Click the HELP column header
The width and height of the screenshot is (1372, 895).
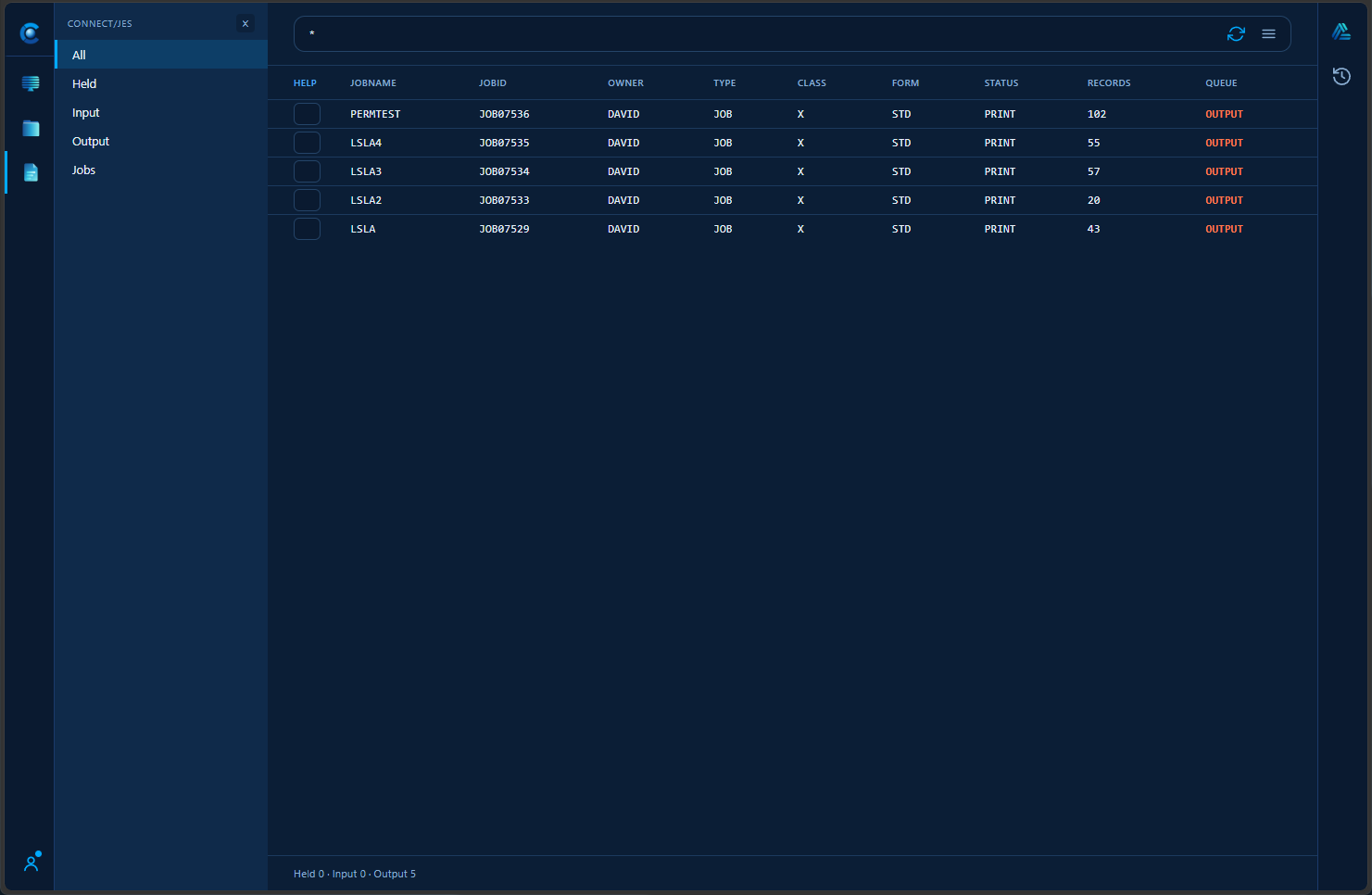(305, 83)
